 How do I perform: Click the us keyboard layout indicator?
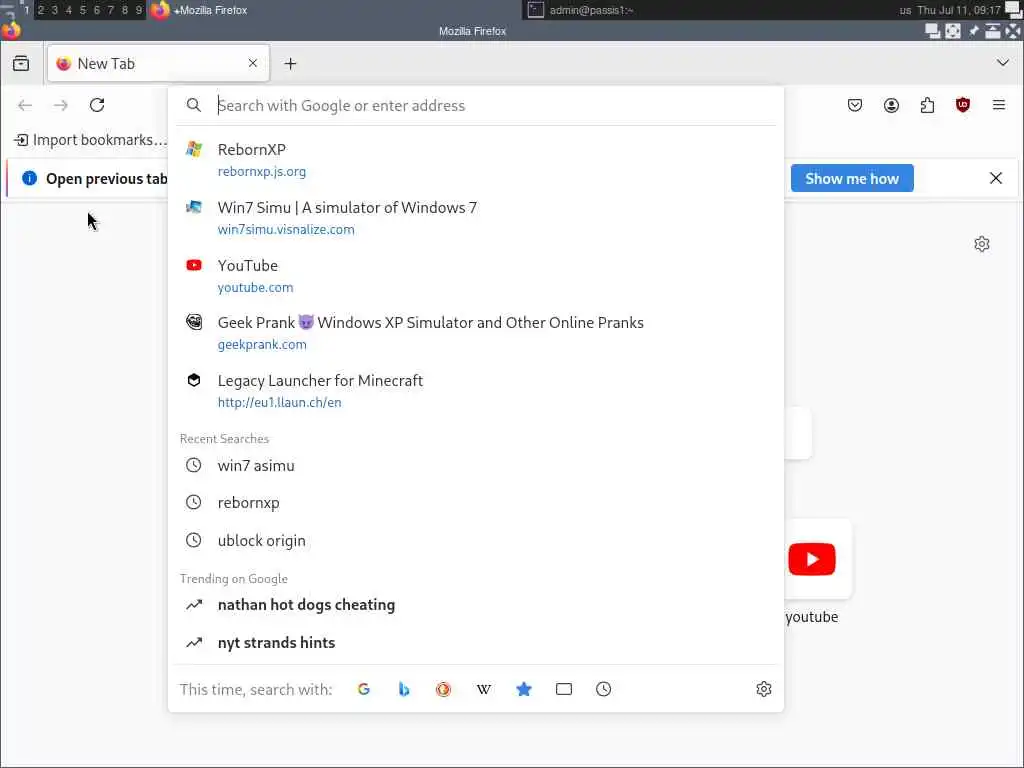pos(905,10)
